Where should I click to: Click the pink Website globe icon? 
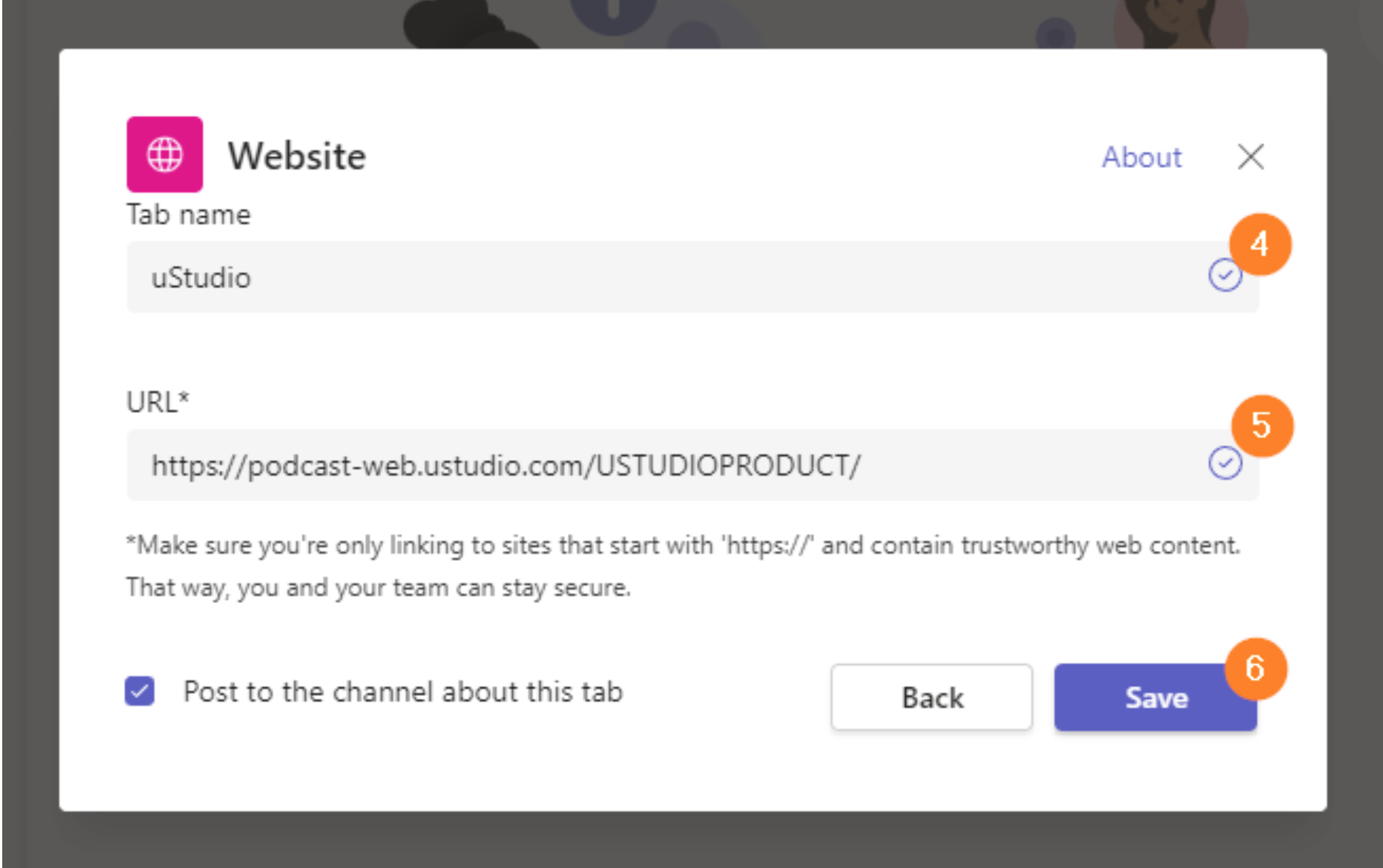[x=165, y=154]
